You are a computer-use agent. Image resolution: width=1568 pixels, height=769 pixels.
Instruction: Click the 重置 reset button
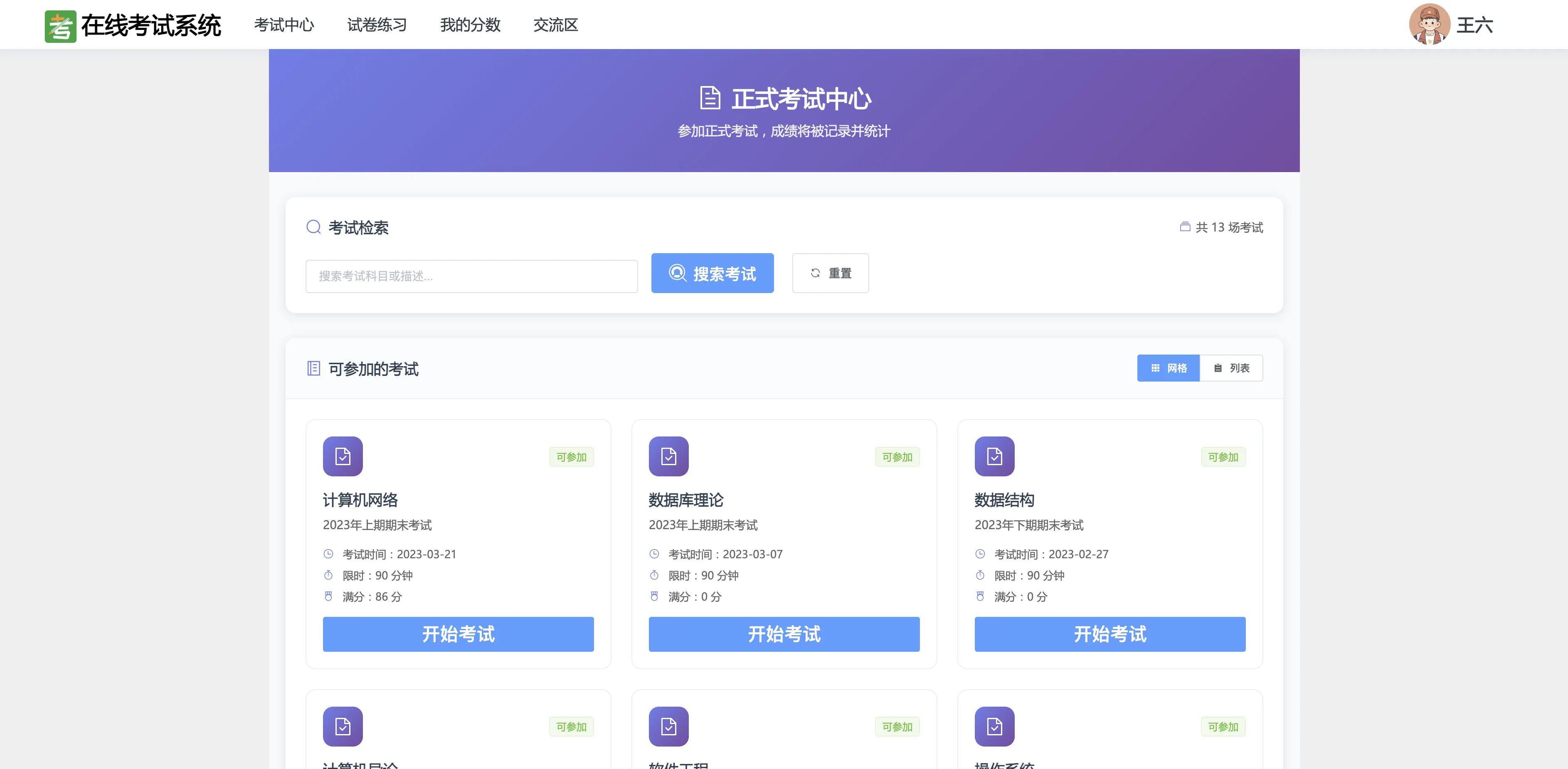tap(830, 274)
